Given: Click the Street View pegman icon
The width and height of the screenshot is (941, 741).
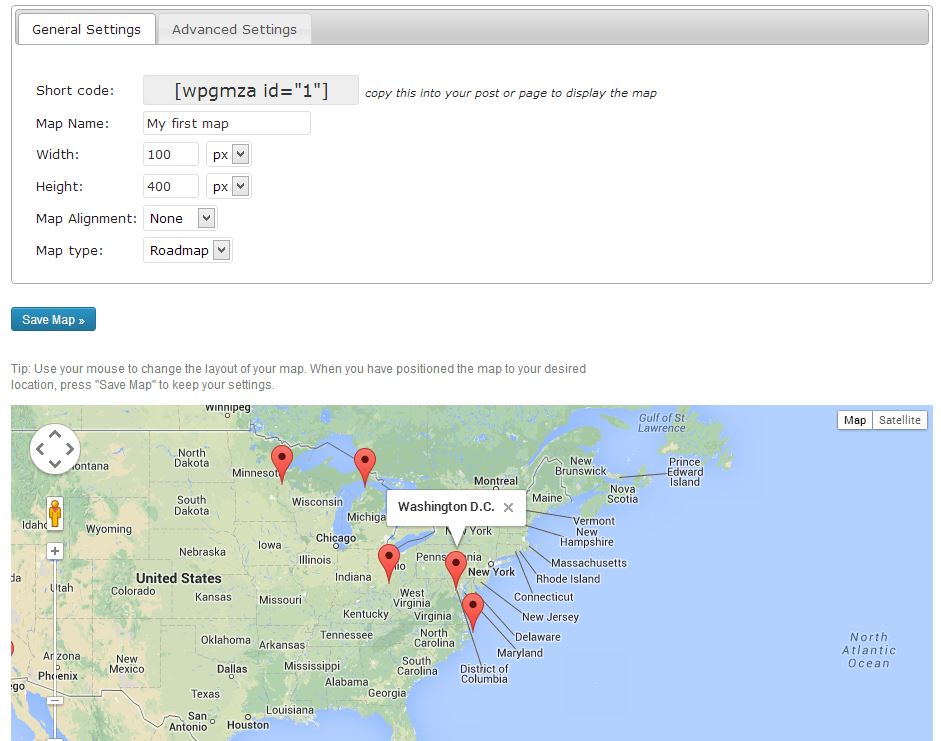Looking at the screenshot, I should click(55, 512).
